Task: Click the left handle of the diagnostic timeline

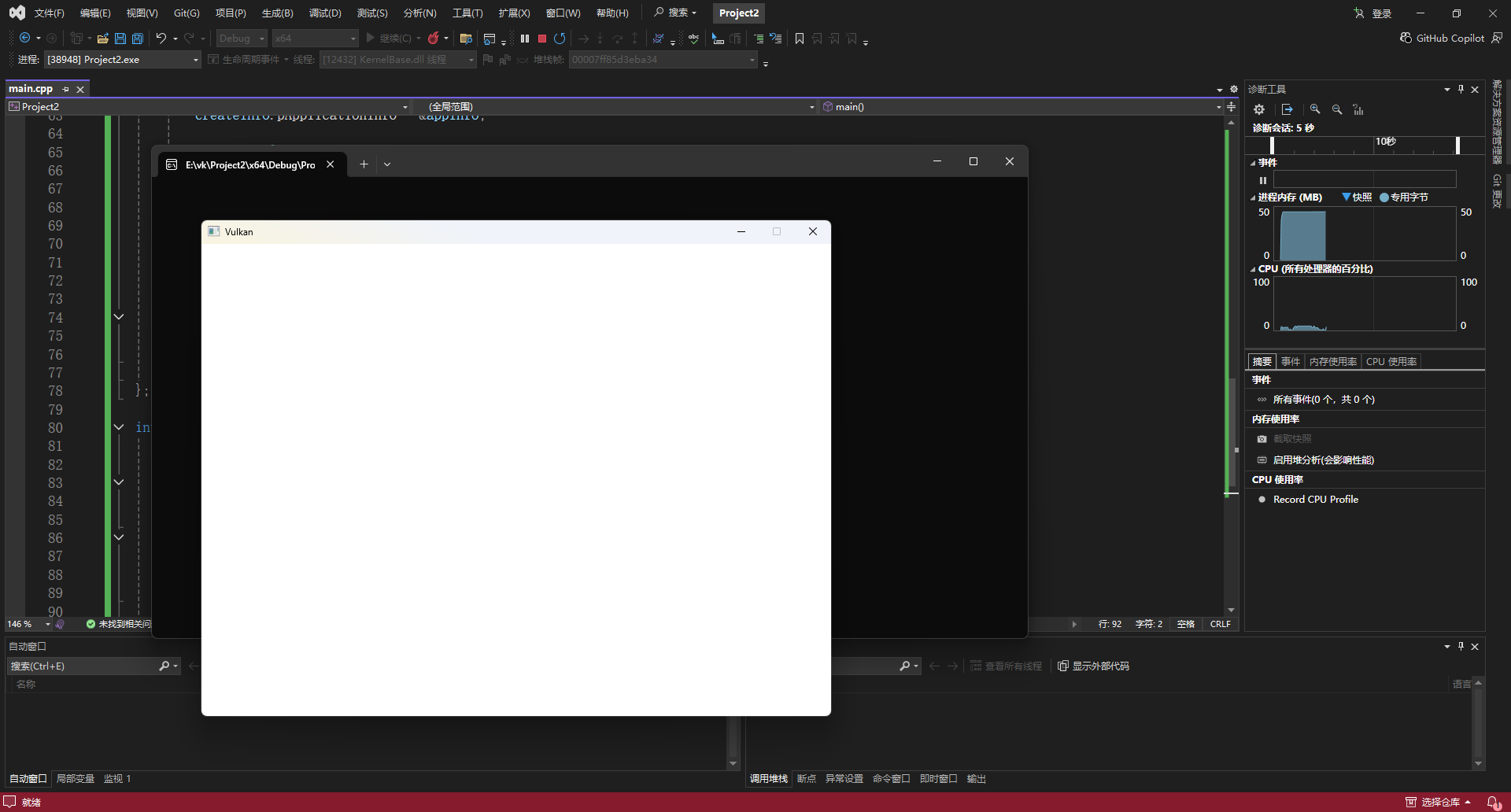Action: point(1272,146)
